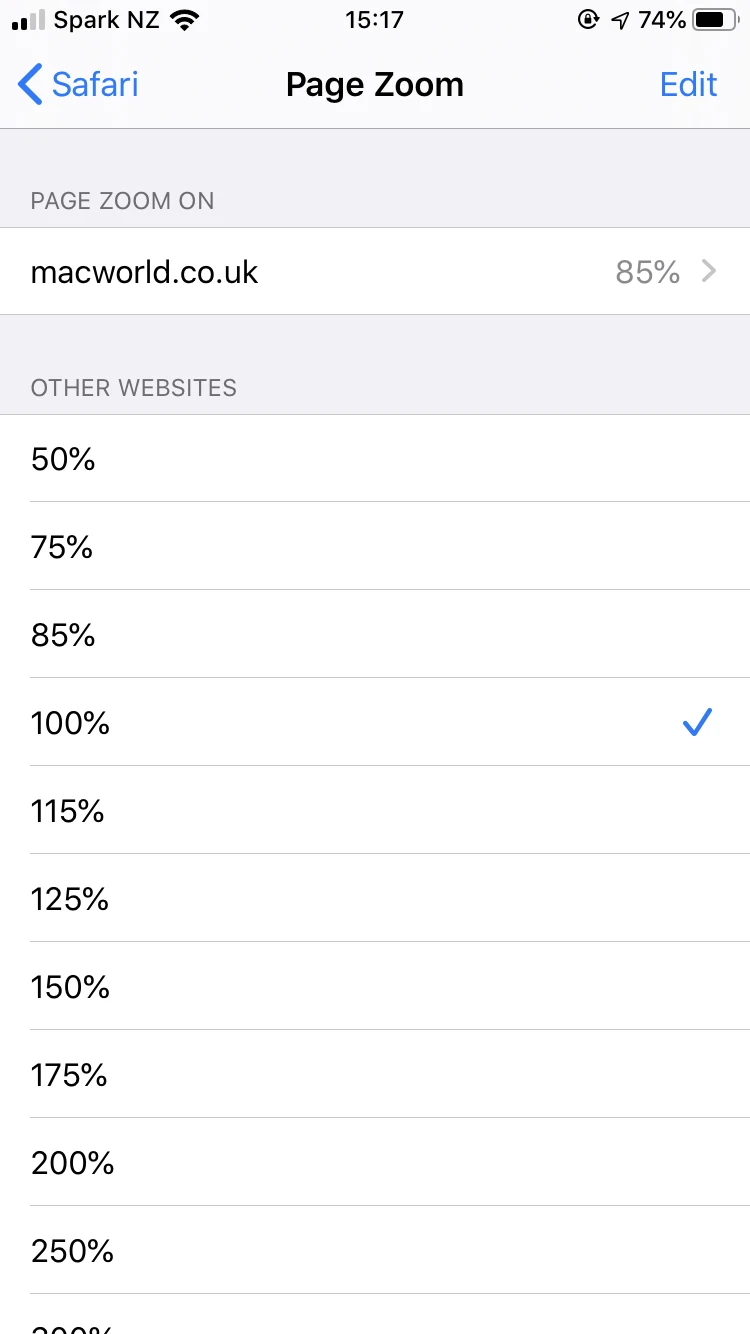The width and height of the screenshot is (750, 1334).
Task: Tap the rotation lock status icon
Action: (x=588, y=20)
